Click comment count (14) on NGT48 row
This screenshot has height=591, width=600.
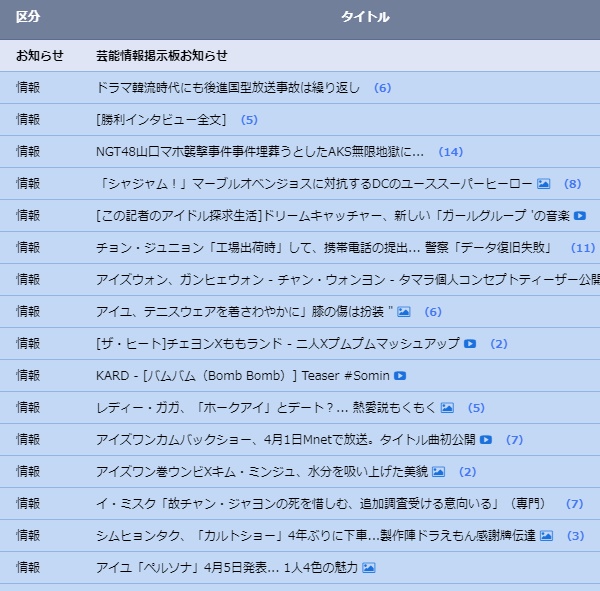(451, 152)
